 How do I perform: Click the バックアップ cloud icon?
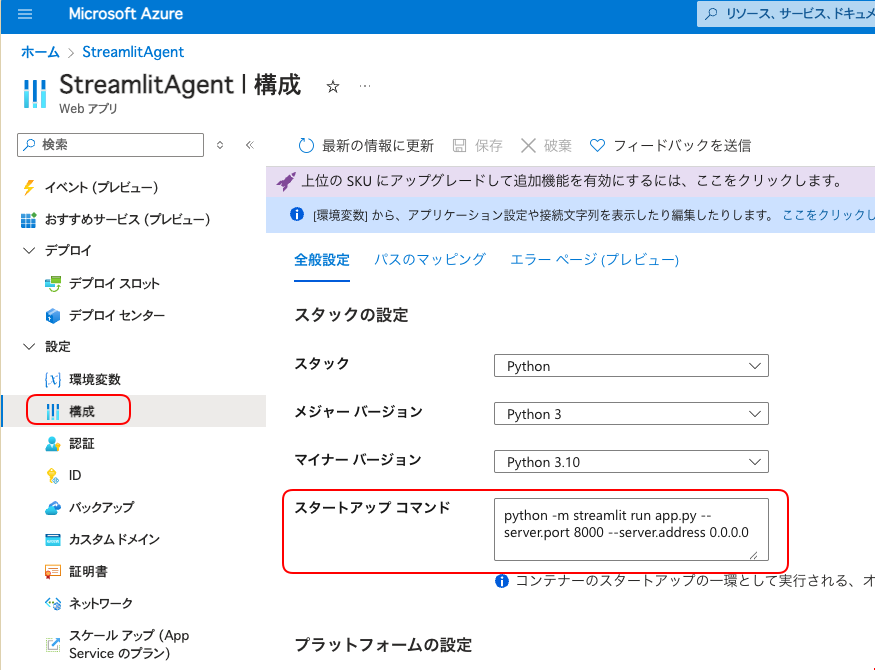tap(52, 508)
